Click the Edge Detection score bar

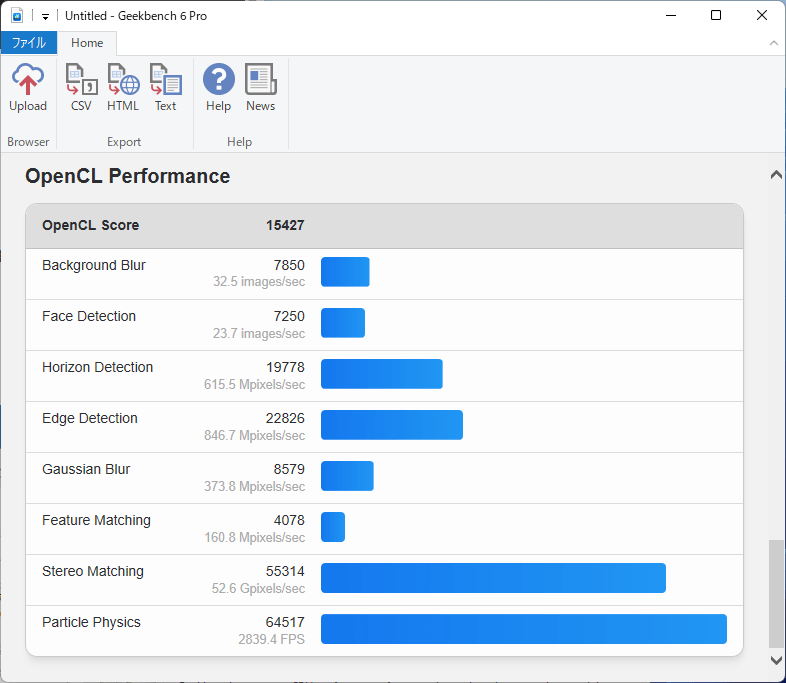coord(391,425)
